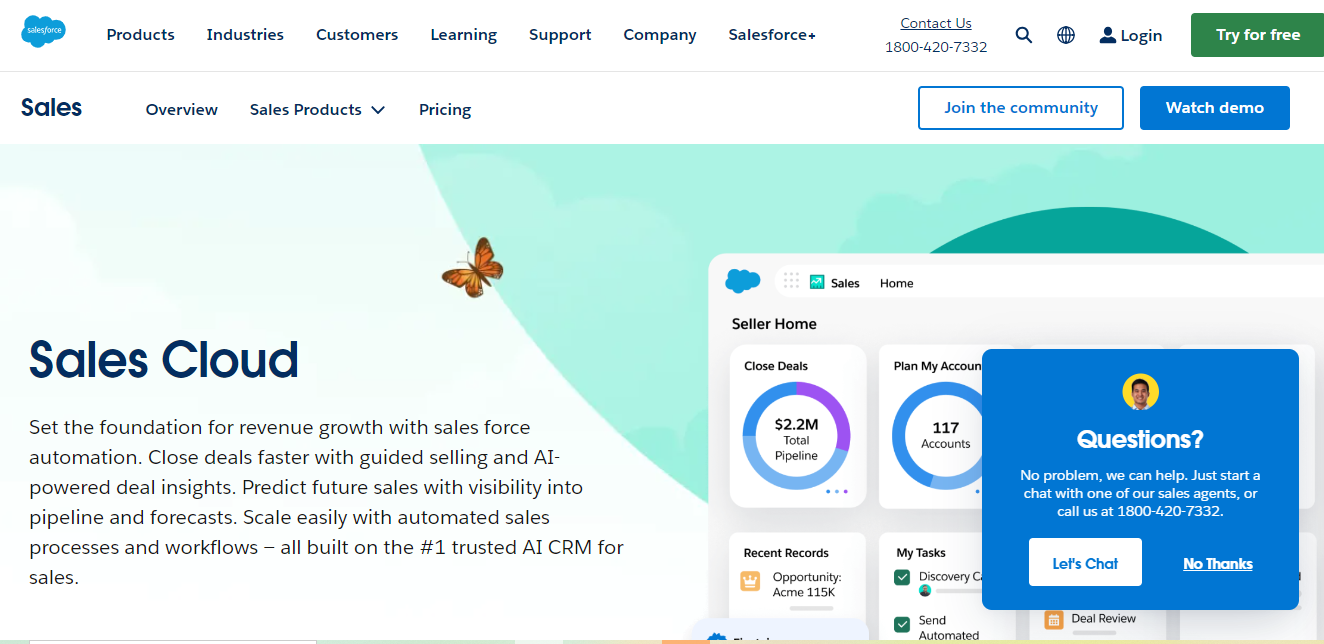Click the Watch demo button
Screen dimensions: 1324x644
tap(1215, 108)
